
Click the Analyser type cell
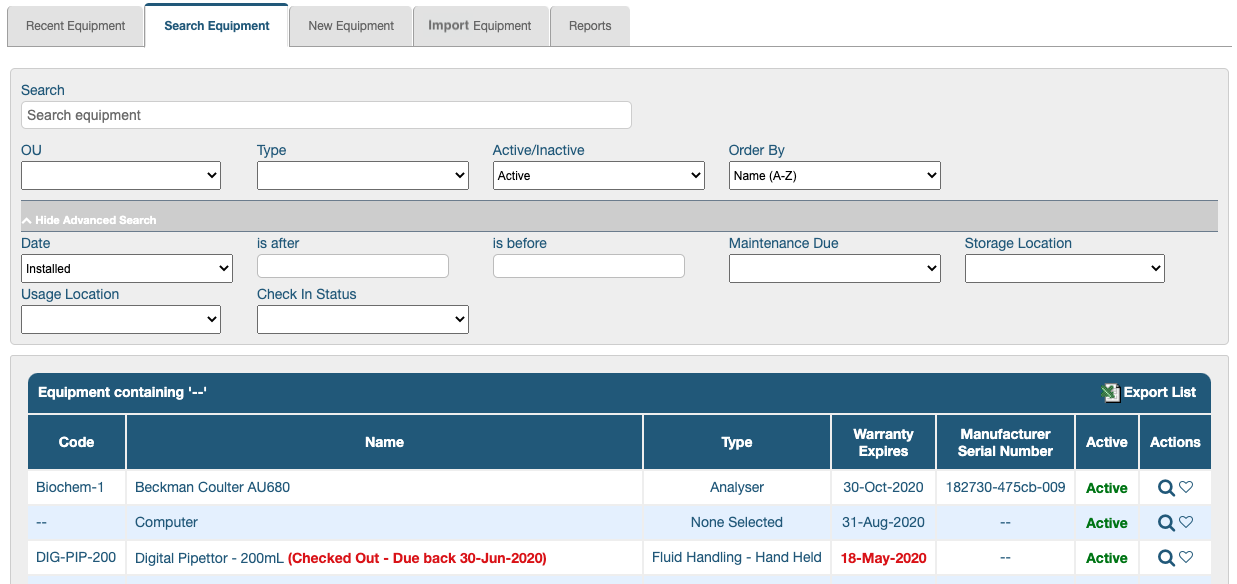pyautogui.click(x=737, y=487)
